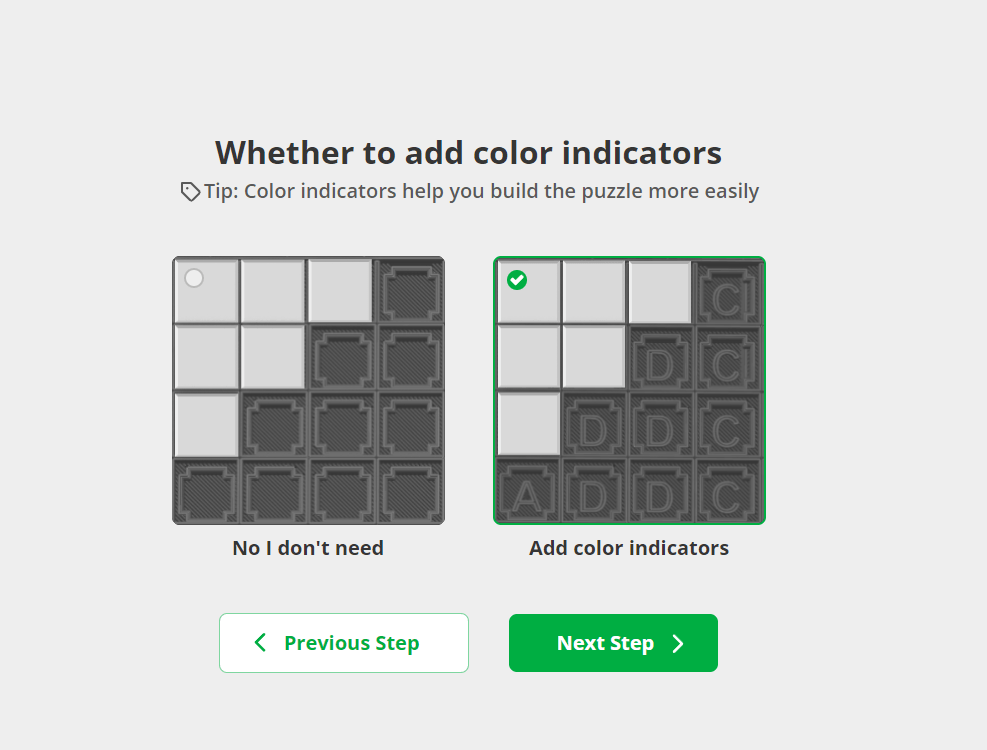
Task: Click the tag icon beside the tip text
Action: pos(190,191)
